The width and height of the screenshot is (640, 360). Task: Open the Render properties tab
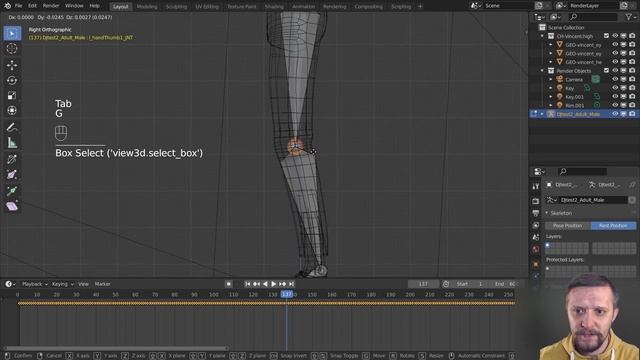tap(536, 201)
